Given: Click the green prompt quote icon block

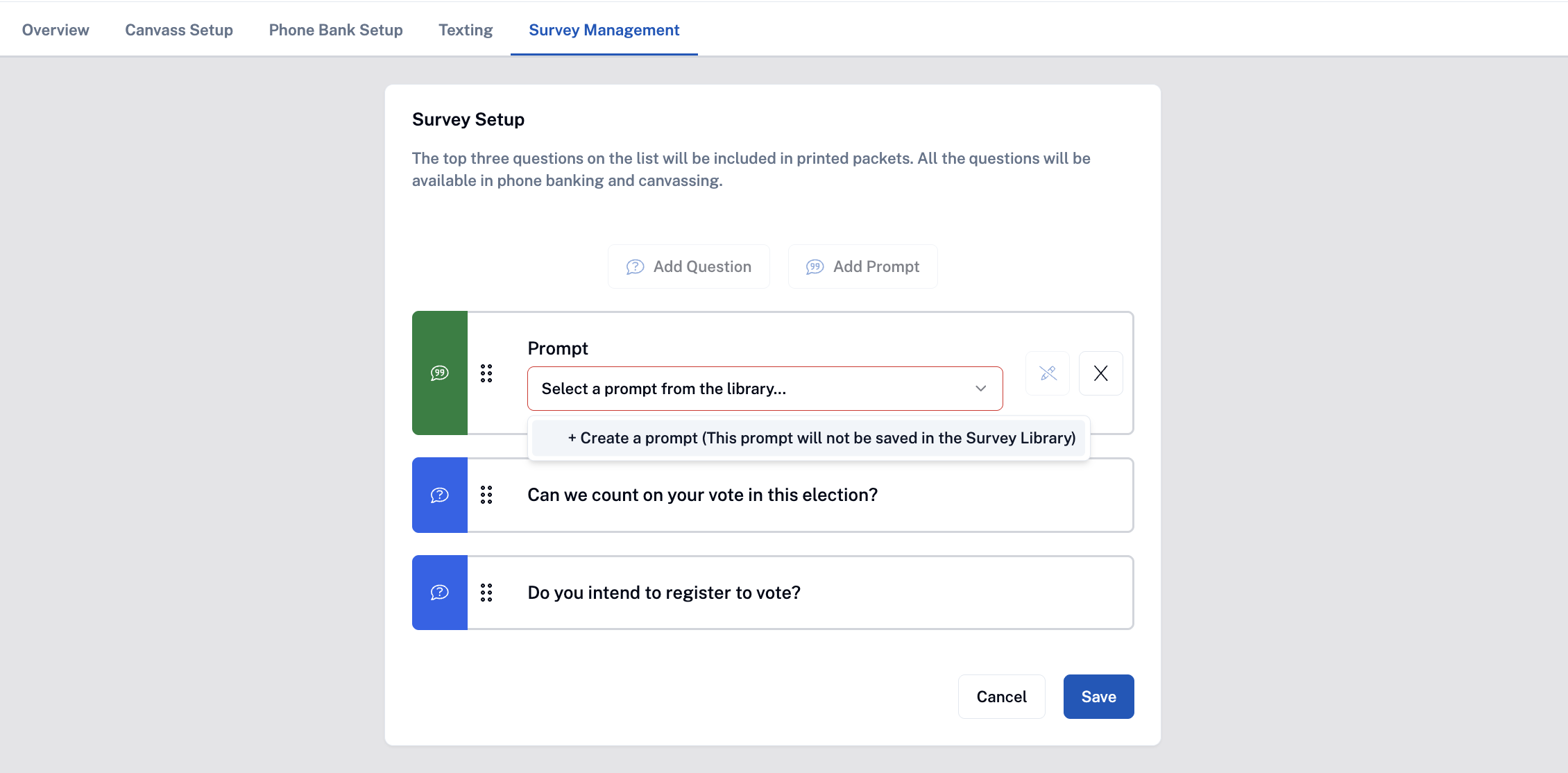Looking at the screenshot, I should pos(440,373).
